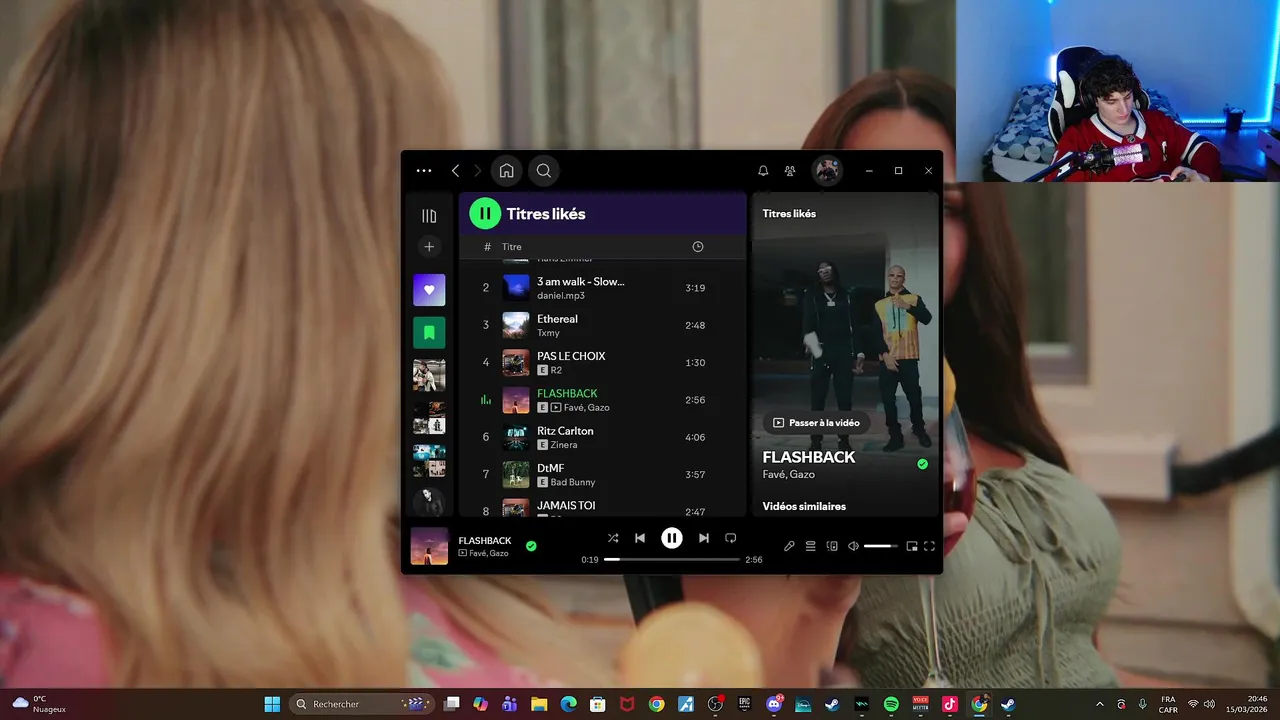Pause playback in the bottom bar
The width and height of the screenshot is (1280, 720).
(672, 538)
